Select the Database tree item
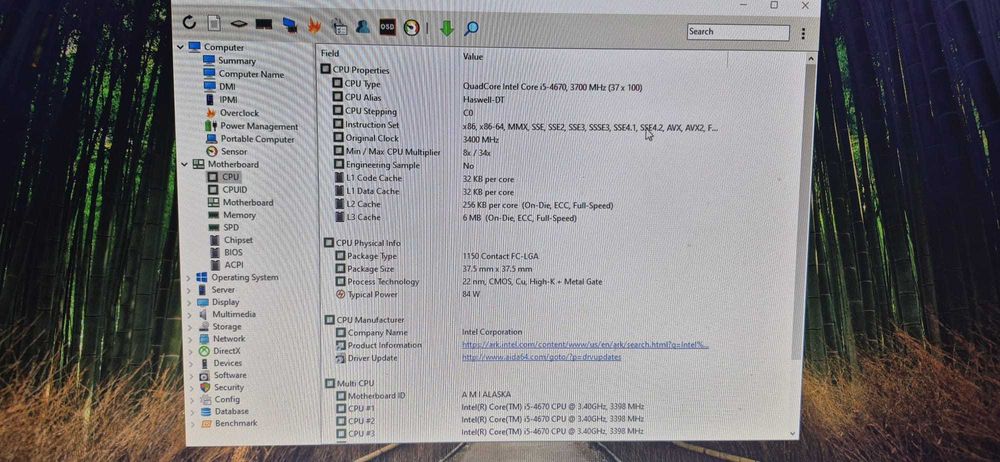Viewport: 1000px width, 462px height. click(232, 412)
